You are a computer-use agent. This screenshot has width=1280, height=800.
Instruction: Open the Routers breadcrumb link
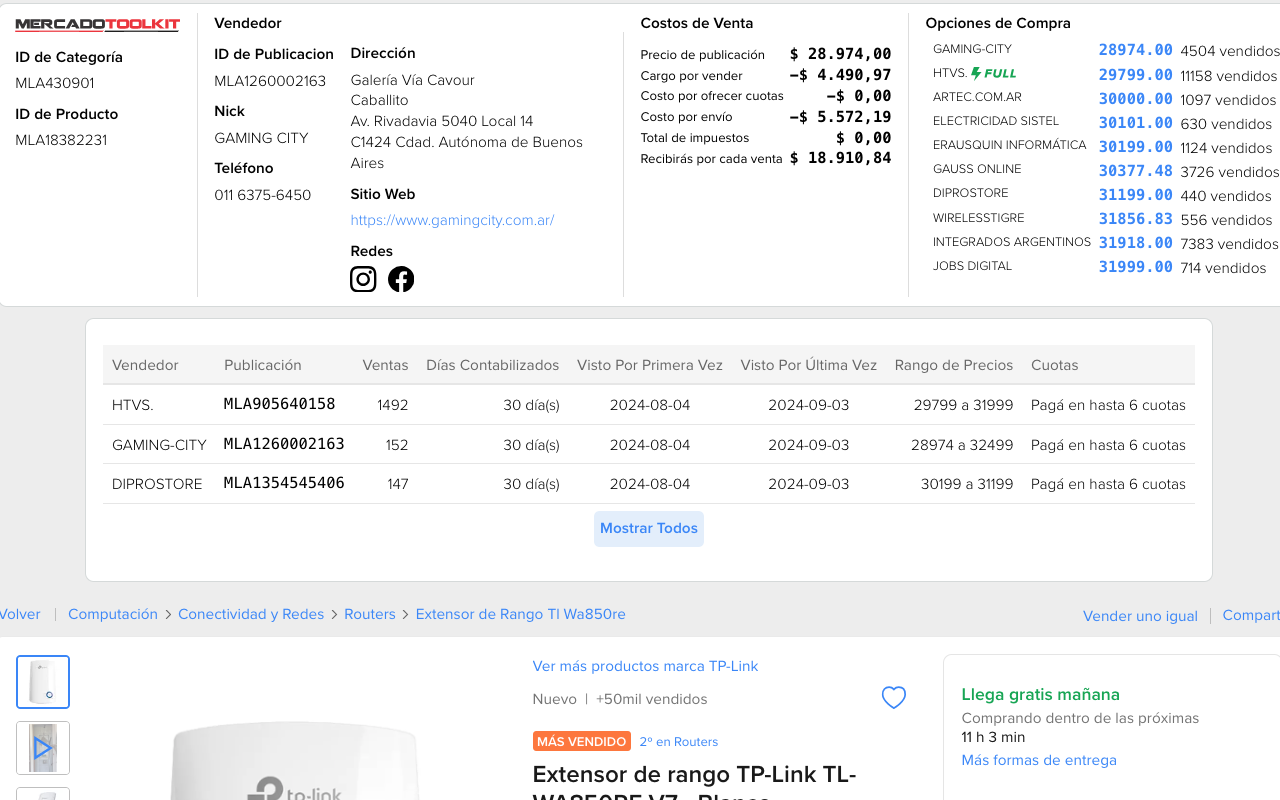click(370, 614)
